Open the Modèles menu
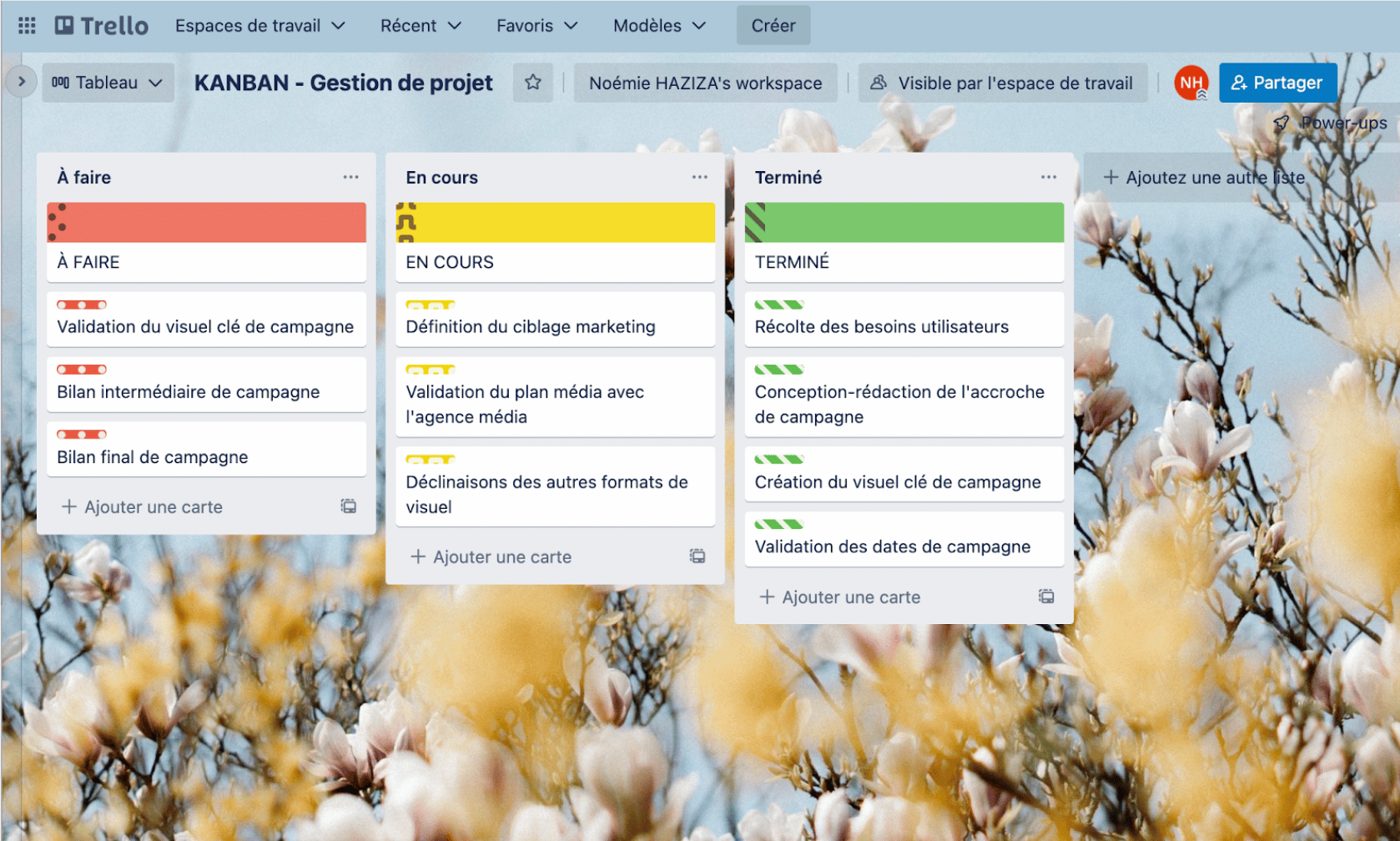Viewport: 1400px width, 841px height. coord(659,26)
